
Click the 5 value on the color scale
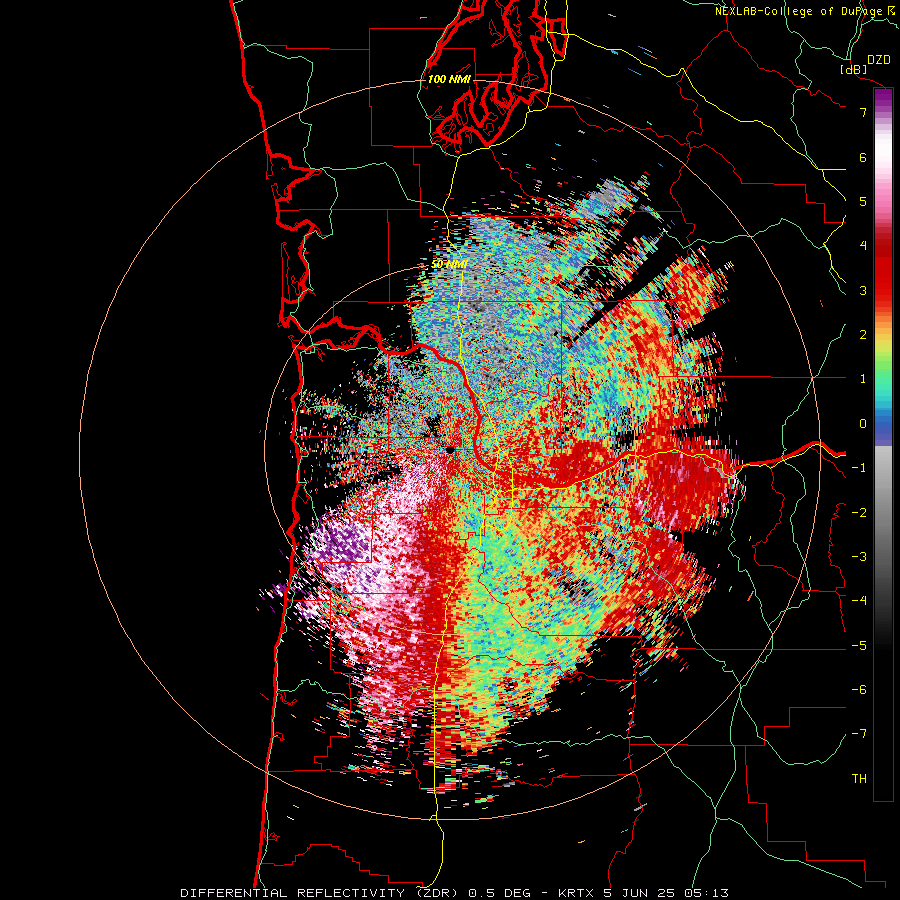[x=863, y=201]
